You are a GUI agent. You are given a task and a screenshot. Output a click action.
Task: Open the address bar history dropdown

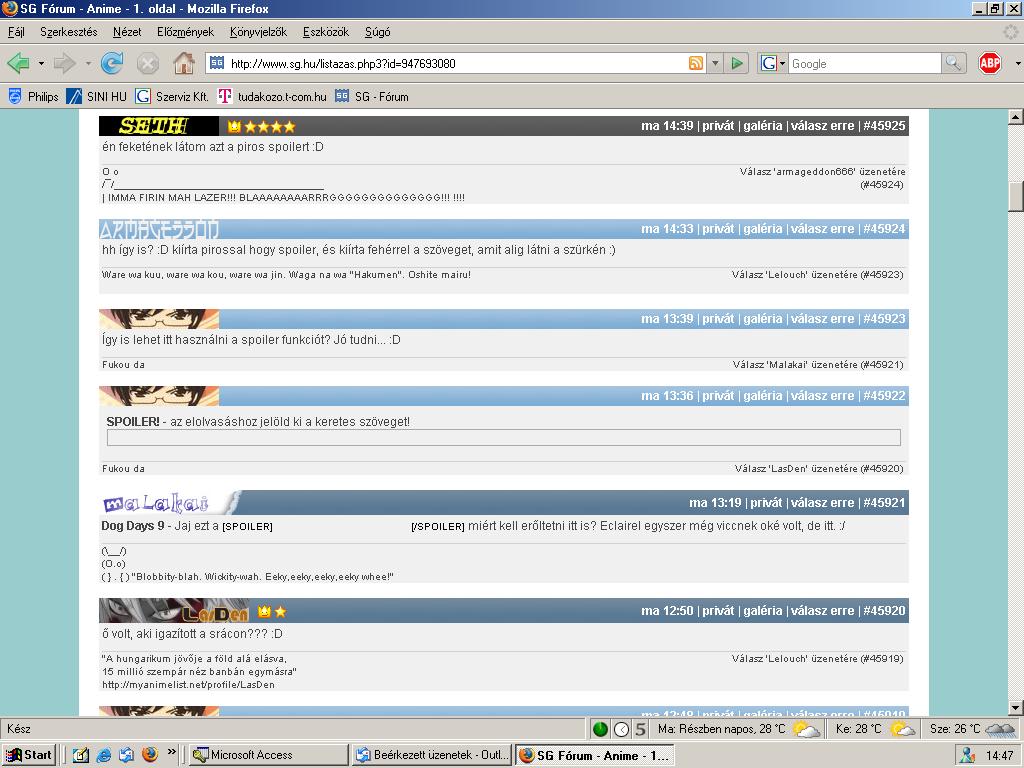pos(715,63)
